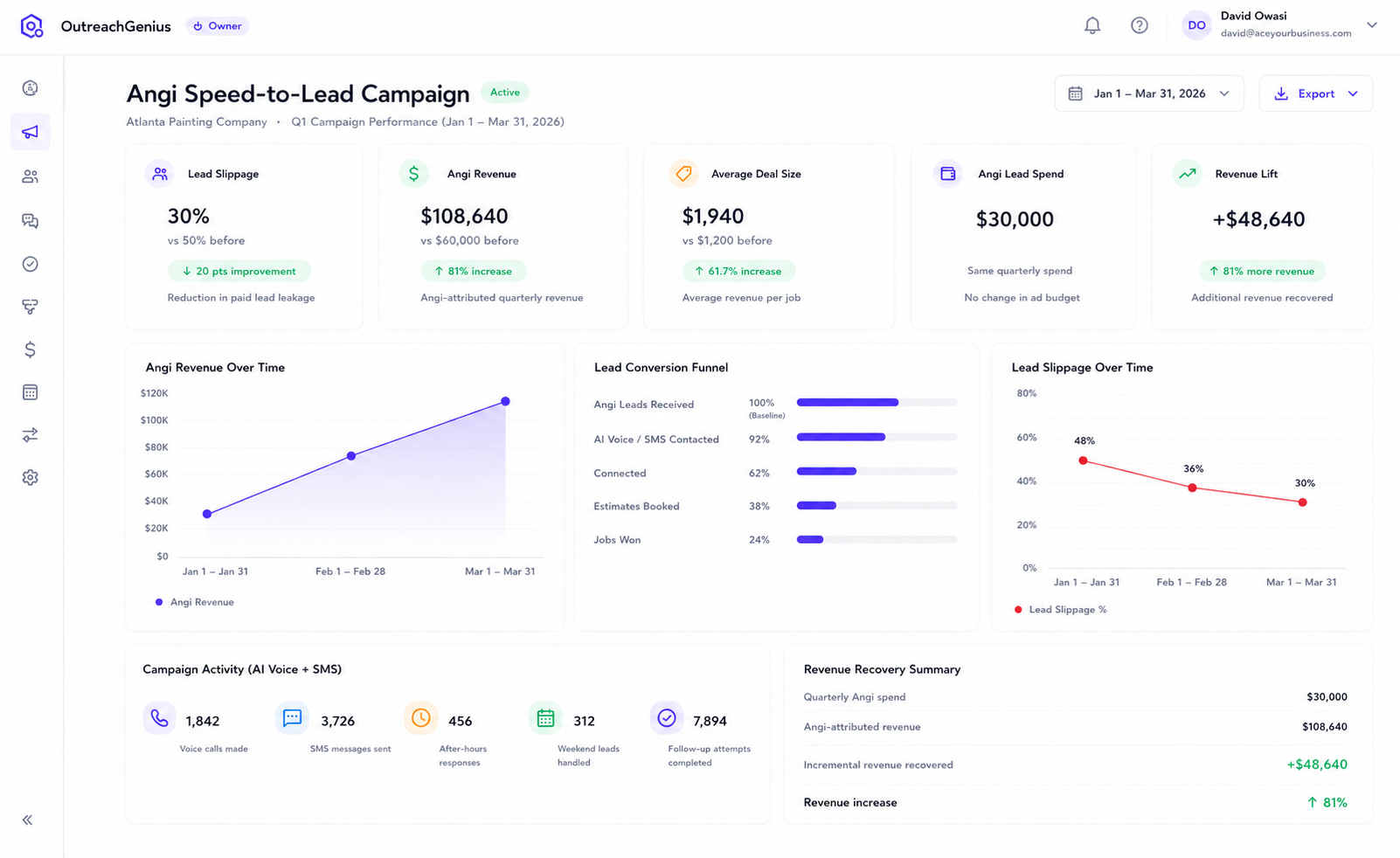Open the Export dropdown
Image resolution: width=1400 pixels, height=858 pixels.
click(1315, 93)
